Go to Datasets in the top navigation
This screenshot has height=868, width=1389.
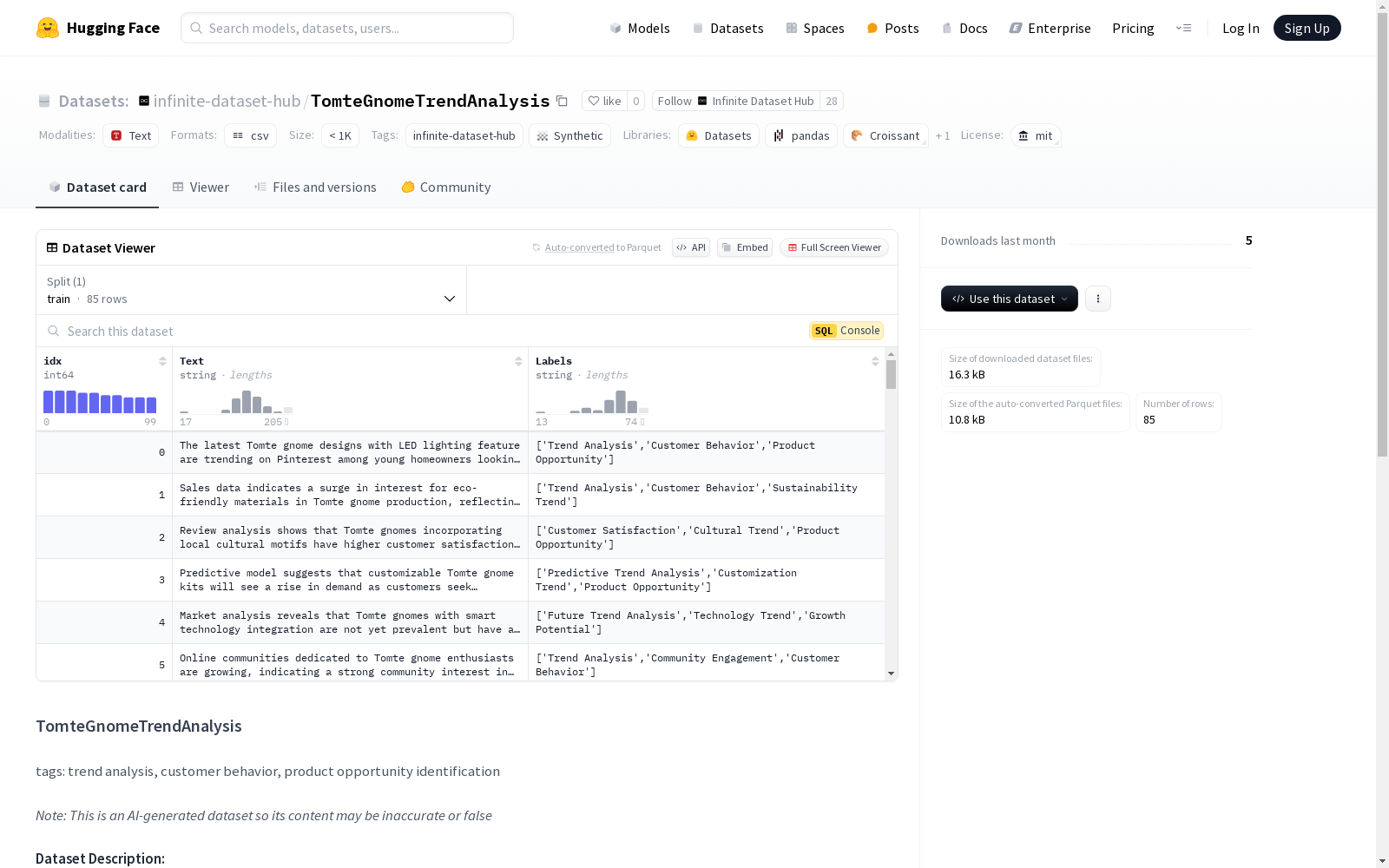pos(727,28)
